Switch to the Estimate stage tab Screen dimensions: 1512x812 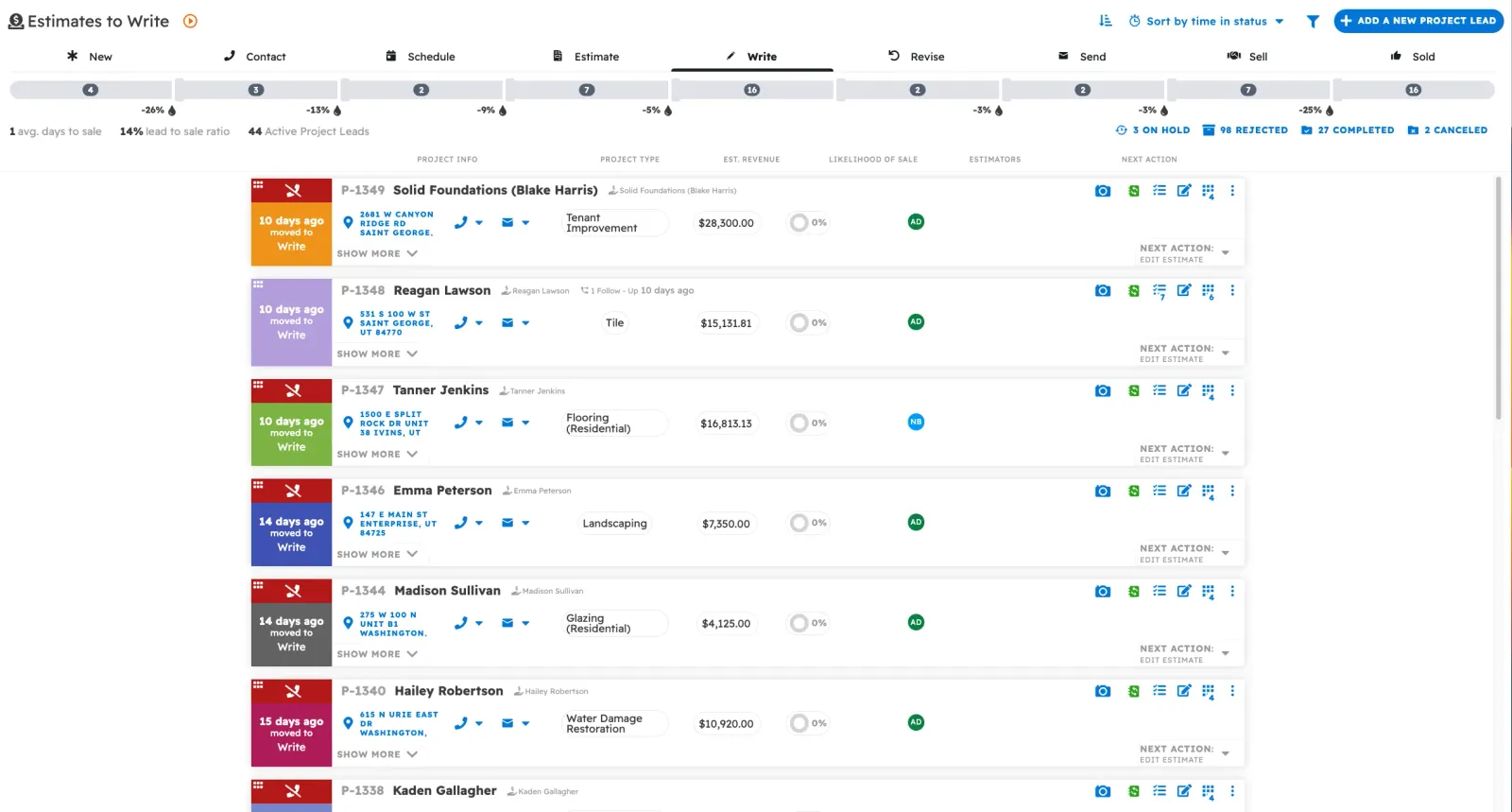point(587,57)
